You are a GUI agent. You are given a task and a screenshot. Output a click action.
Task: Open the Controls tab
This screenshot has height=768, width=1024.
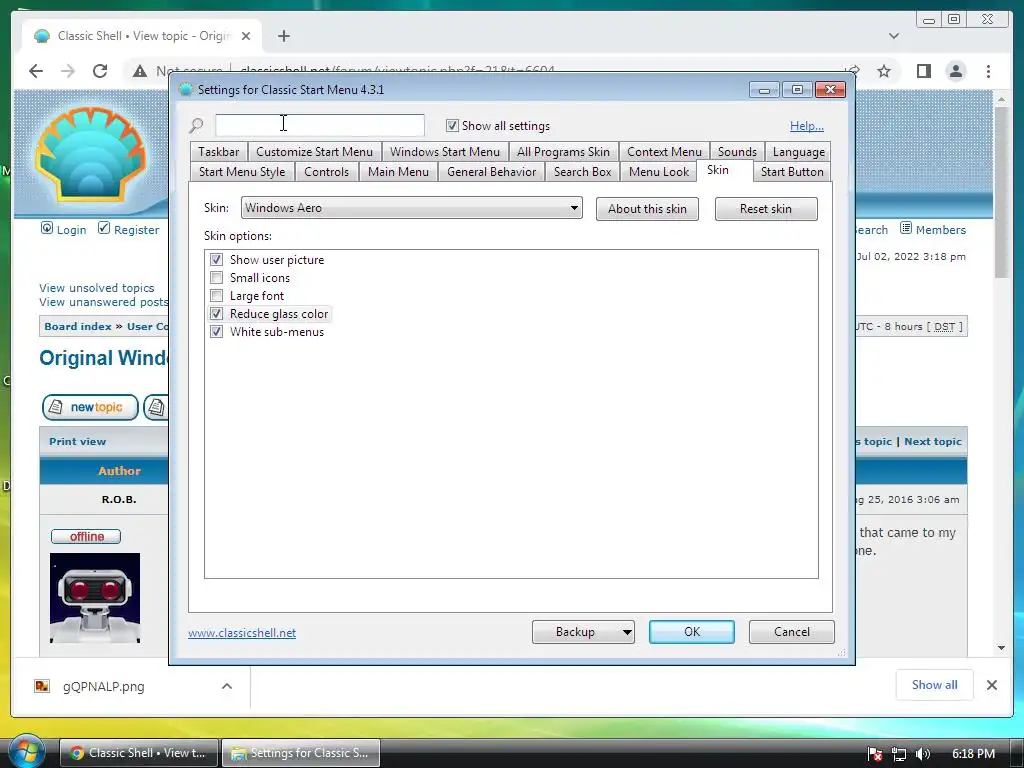click(326, 172)
